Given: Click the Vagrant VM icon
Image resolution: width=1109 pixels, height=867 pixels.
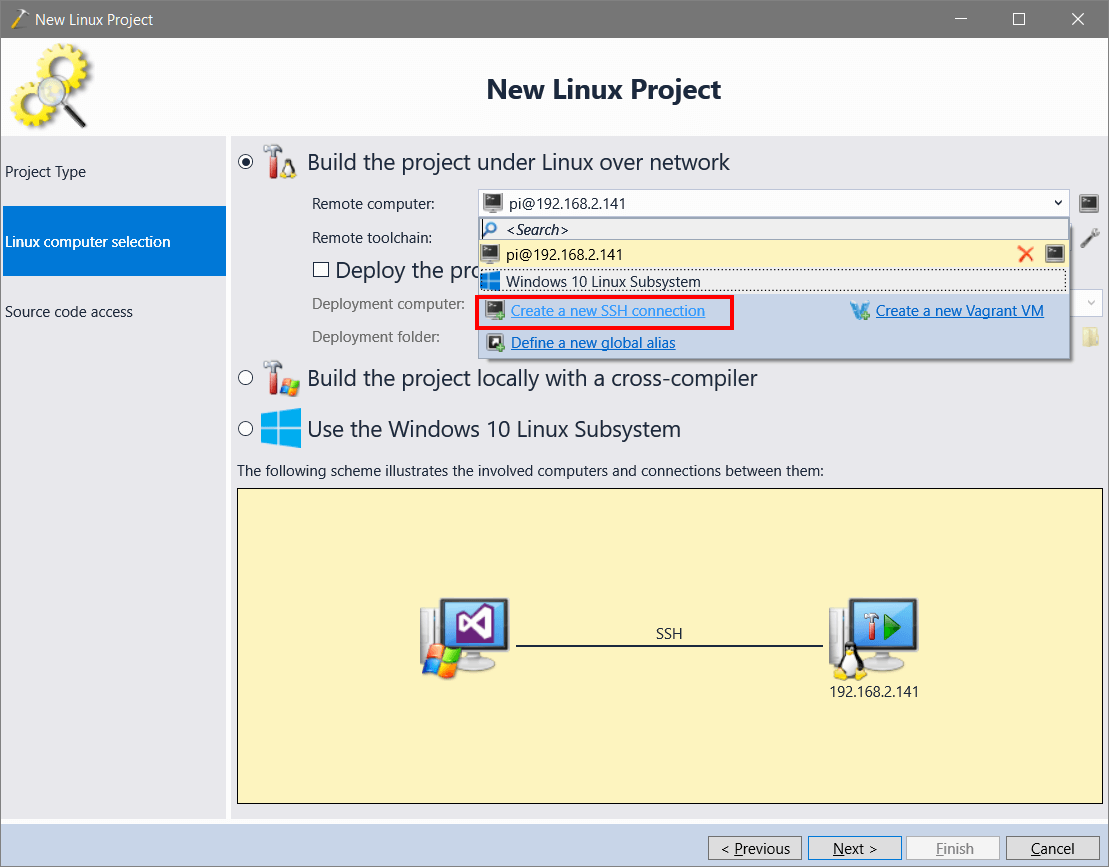Looking at the screenshot, I should click(860, 311).
